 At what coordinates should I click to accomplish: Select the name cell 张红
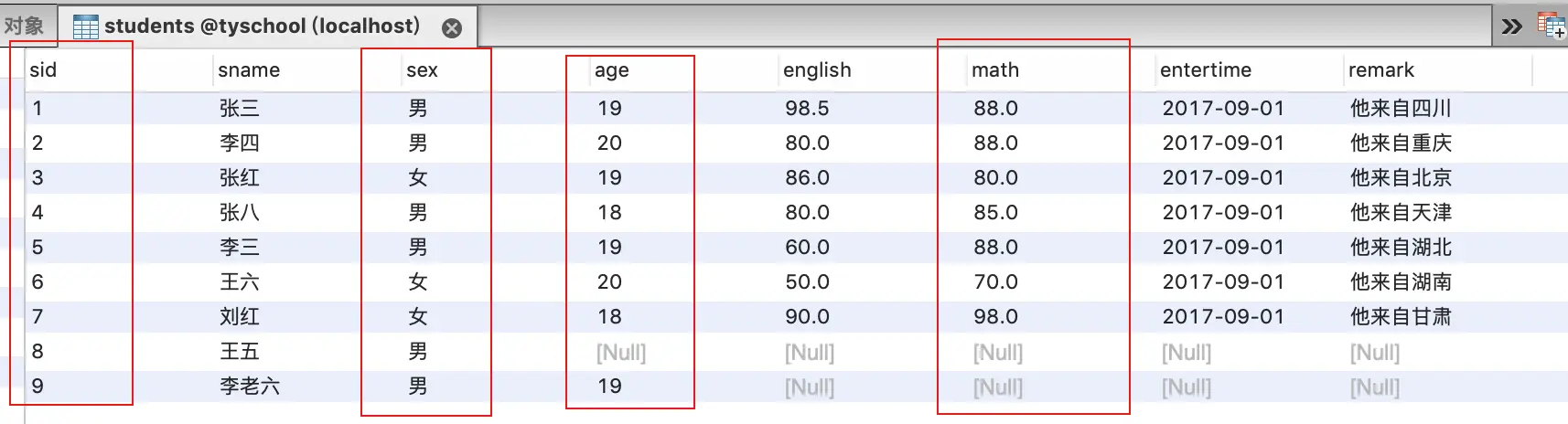point(240,178)
